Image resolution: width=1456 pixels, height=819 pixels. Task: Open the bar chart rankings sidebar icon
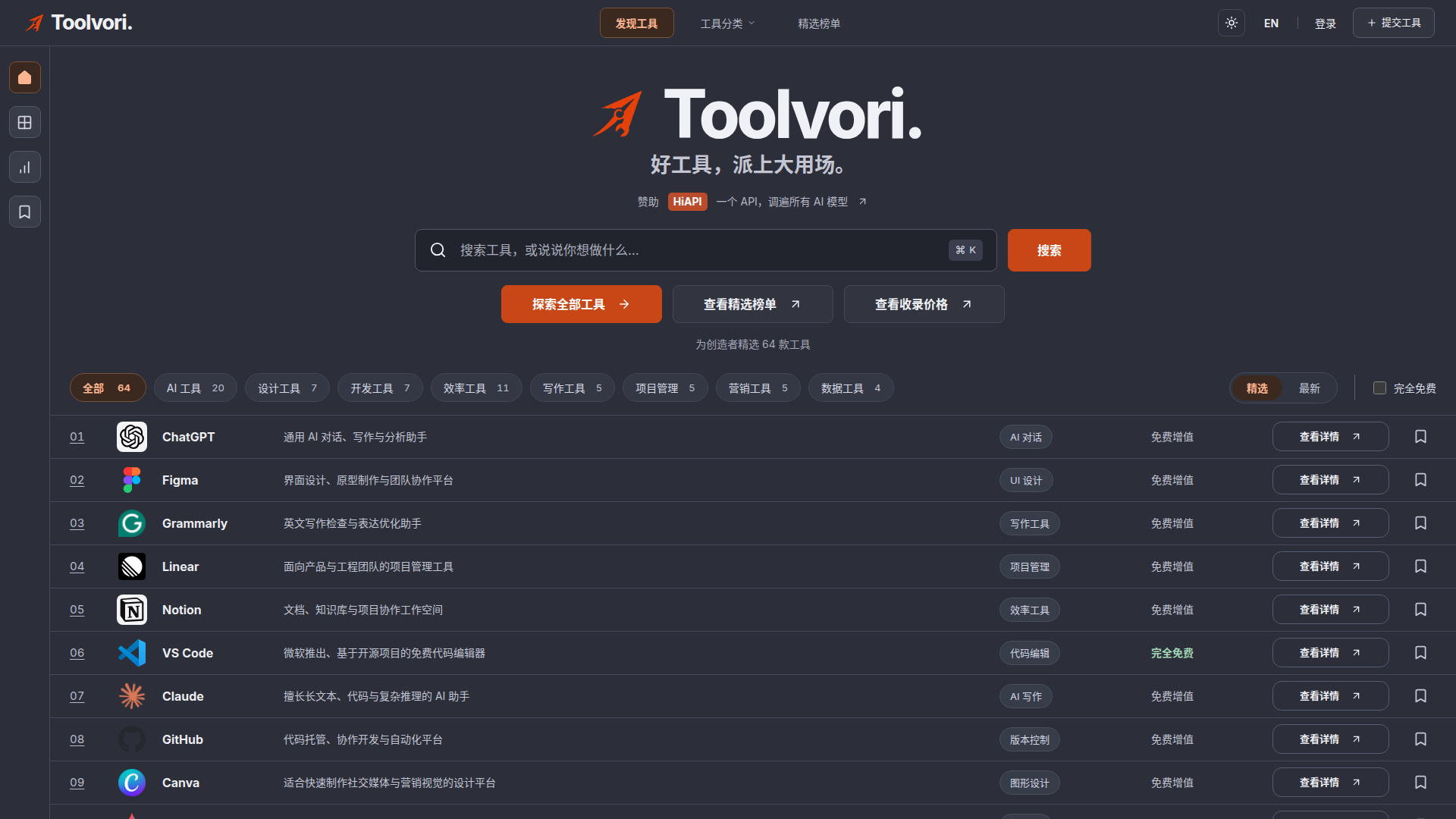click(x=25, y=167)
